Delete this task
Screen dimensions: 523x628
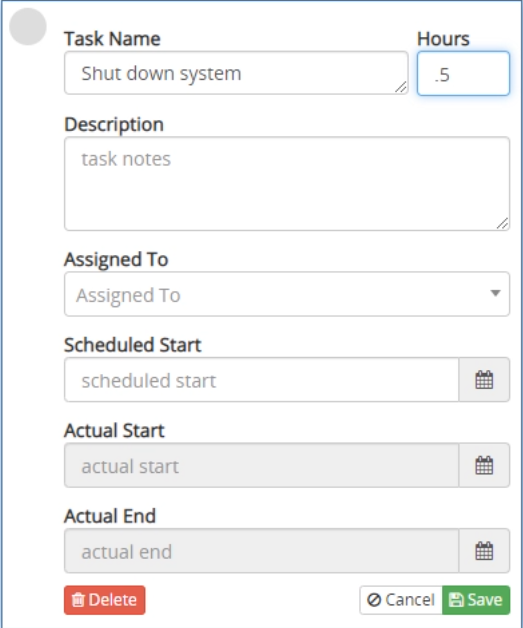pyautogui.click(x=105, y=600)
